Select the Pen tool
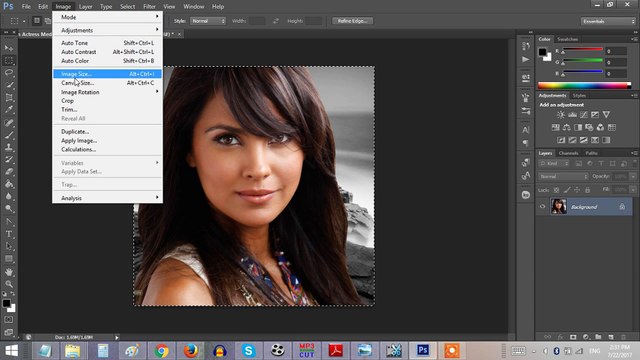The image size is (640, 360). (9, 222)
